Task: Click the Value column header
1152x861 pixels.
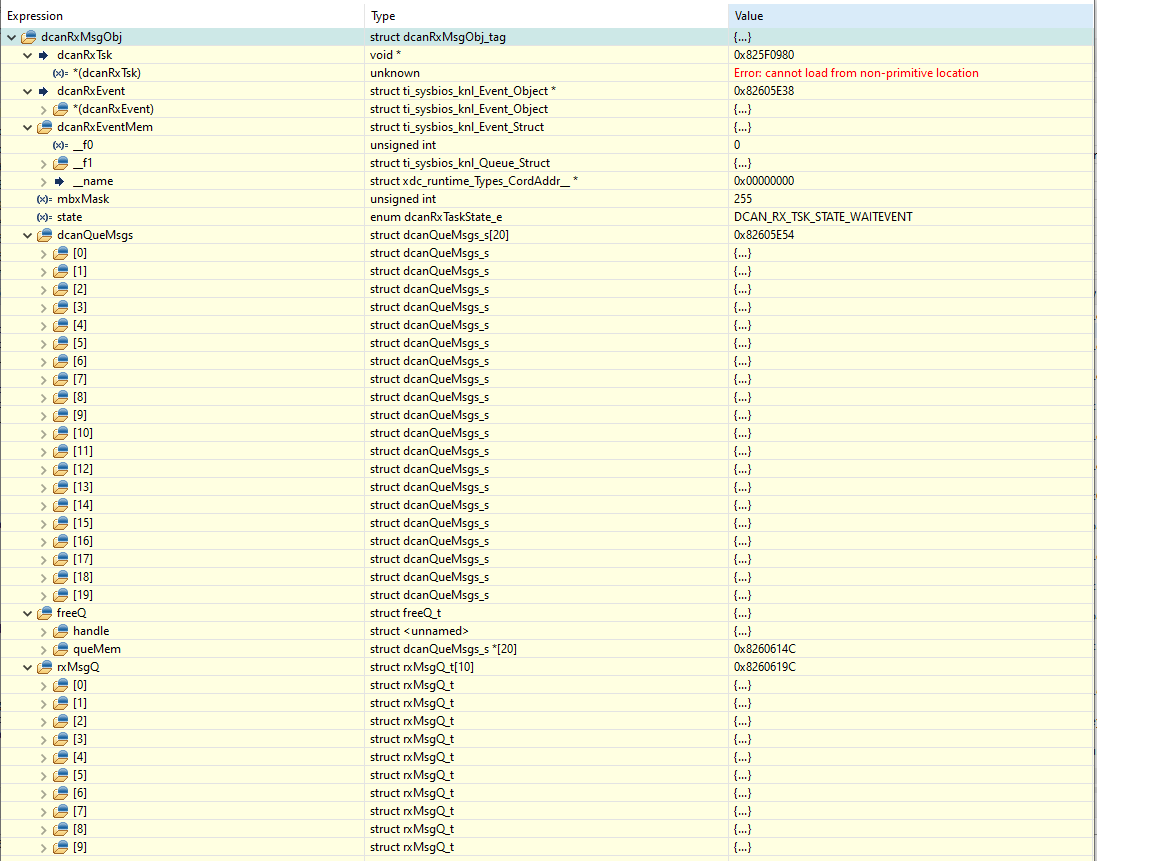Action: point(911,15)
